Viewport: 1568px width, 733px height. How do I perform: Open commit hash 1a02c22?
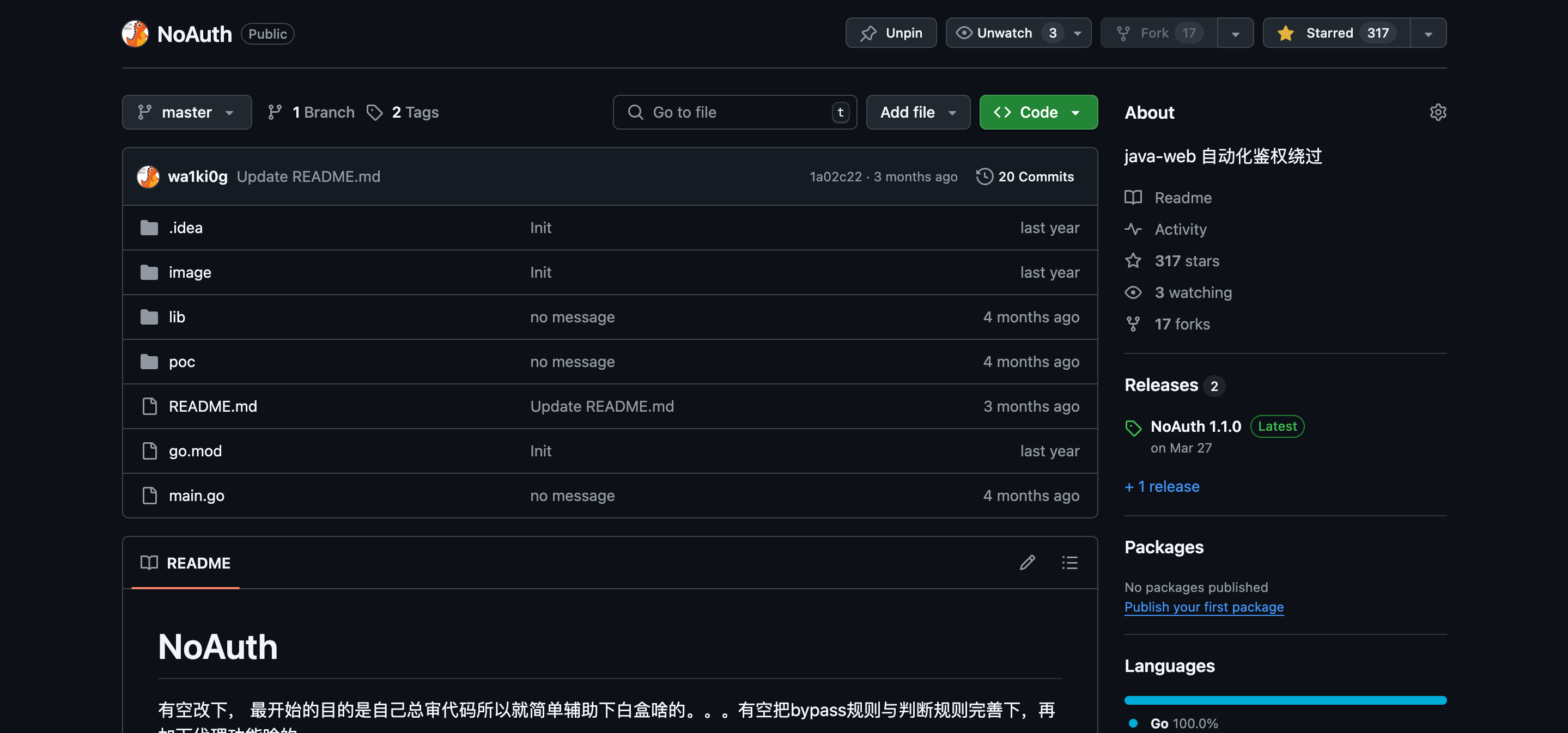[835, 176]
